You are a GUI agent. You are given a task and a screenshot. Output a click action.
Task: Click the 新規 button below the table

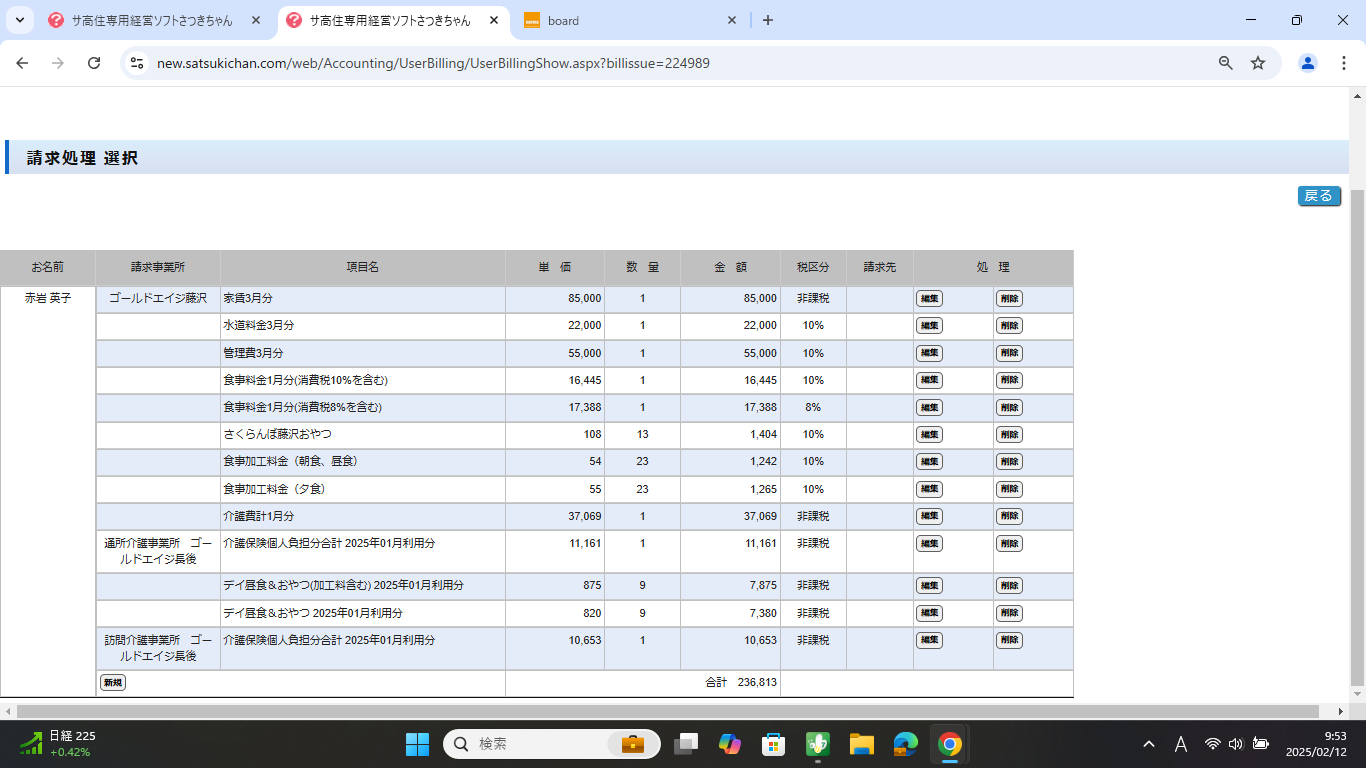113,683
